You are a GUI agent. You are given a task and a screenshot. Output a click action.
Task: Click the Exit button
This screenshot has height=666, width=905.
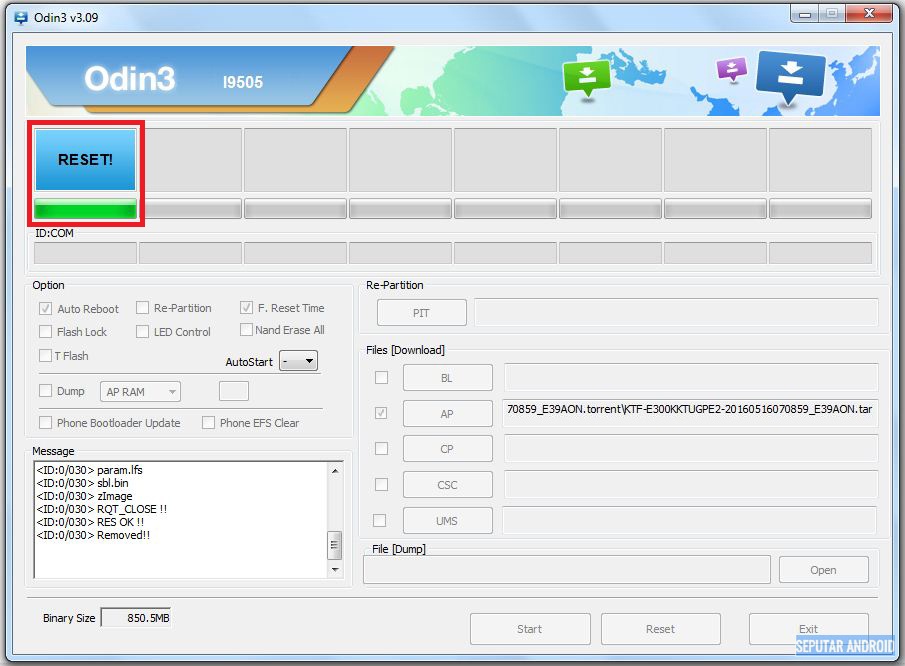pos(809,629)
